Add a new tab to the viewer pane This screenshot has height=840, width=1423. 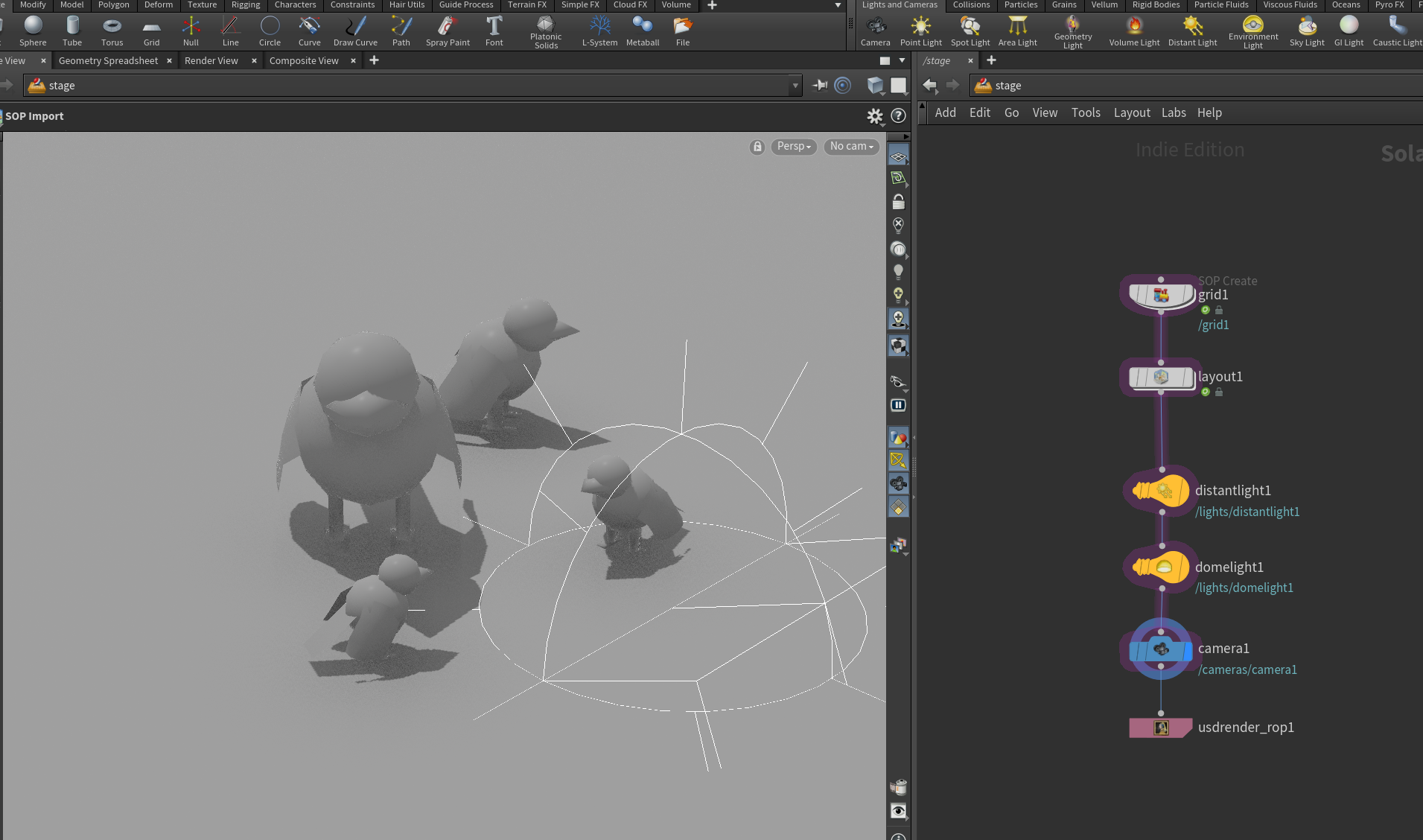(x=374, y=60)
